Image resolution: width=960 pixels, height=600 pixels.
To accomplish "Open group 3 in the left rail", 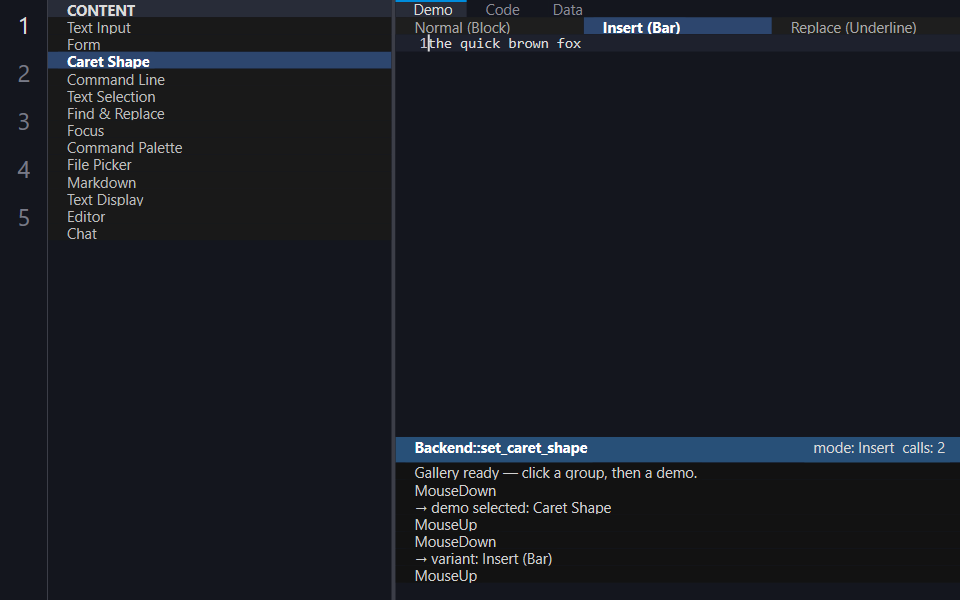I will (x=23, y=122).
